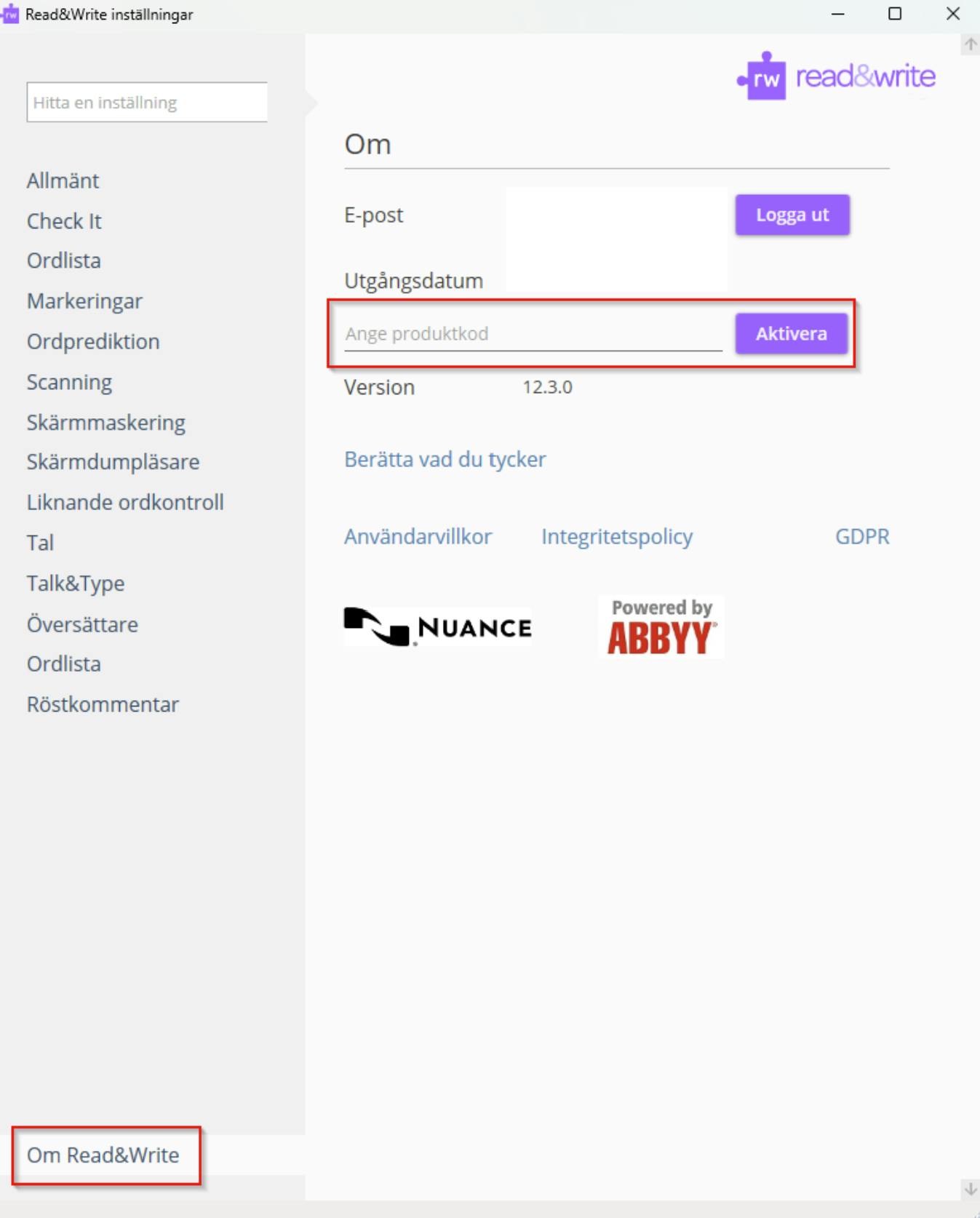Click the Hitta en inställning search box
980x1218 pixels.
[147, 103]
